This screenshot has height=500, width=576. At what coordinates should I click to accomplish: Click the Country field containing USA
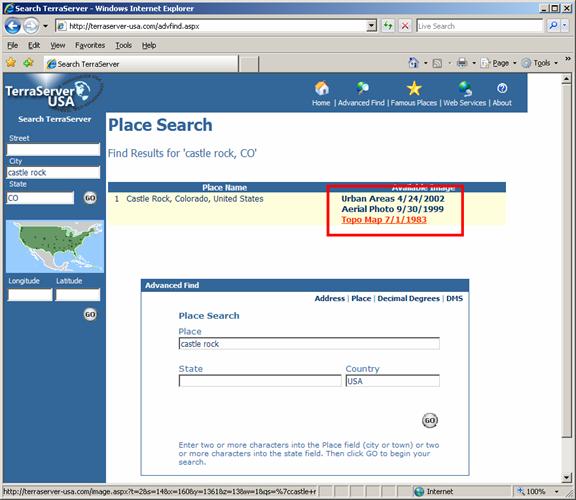point(392,381)
